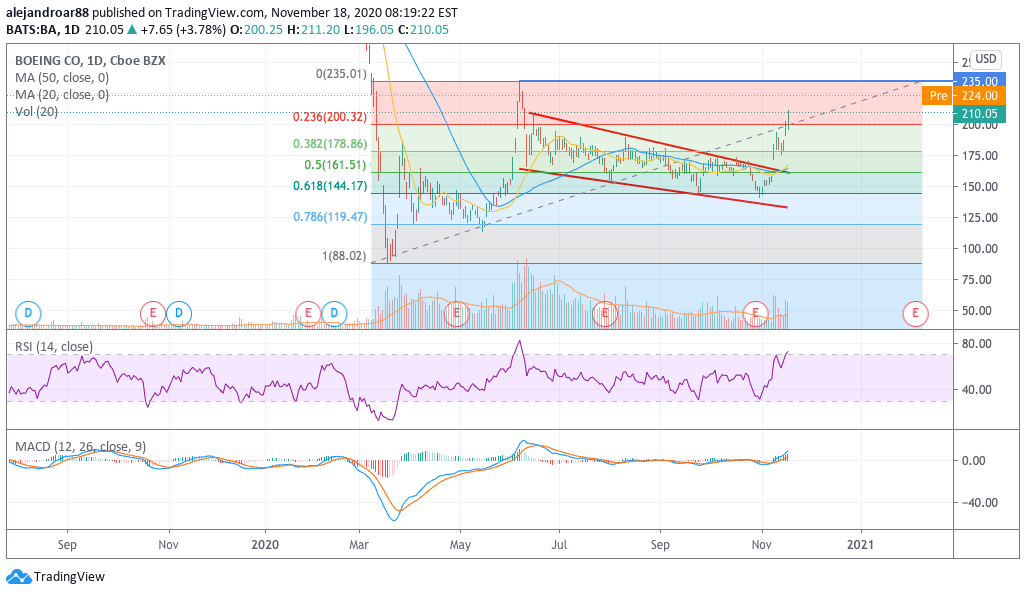This screenshot has width=1026, height=595.
Task: Click the TradingView cloud logo
Action: (x=18, y=577)
